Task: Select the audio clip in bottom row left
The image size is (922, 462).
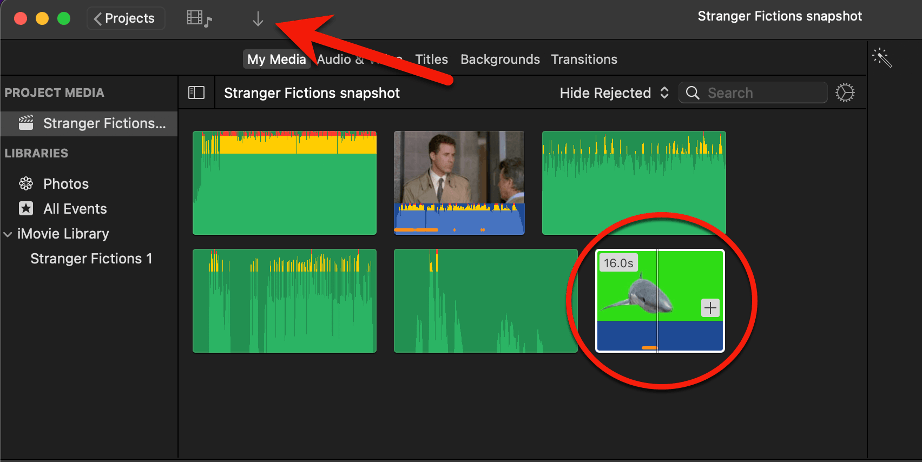Action: [x=285, y=301]
